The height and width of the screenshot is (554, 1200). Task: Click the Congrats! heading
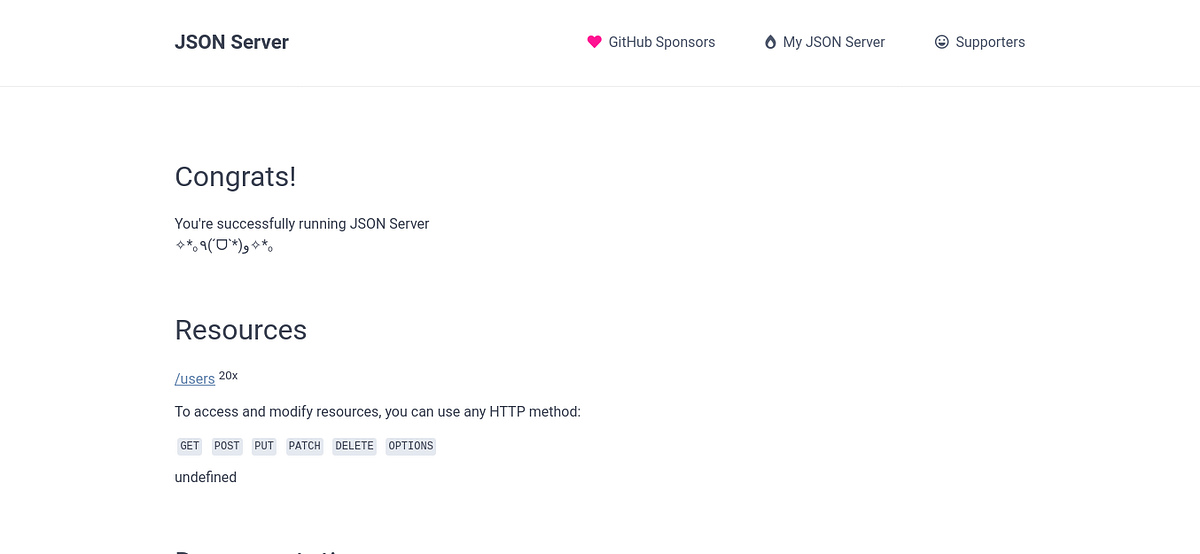point(235,177)
